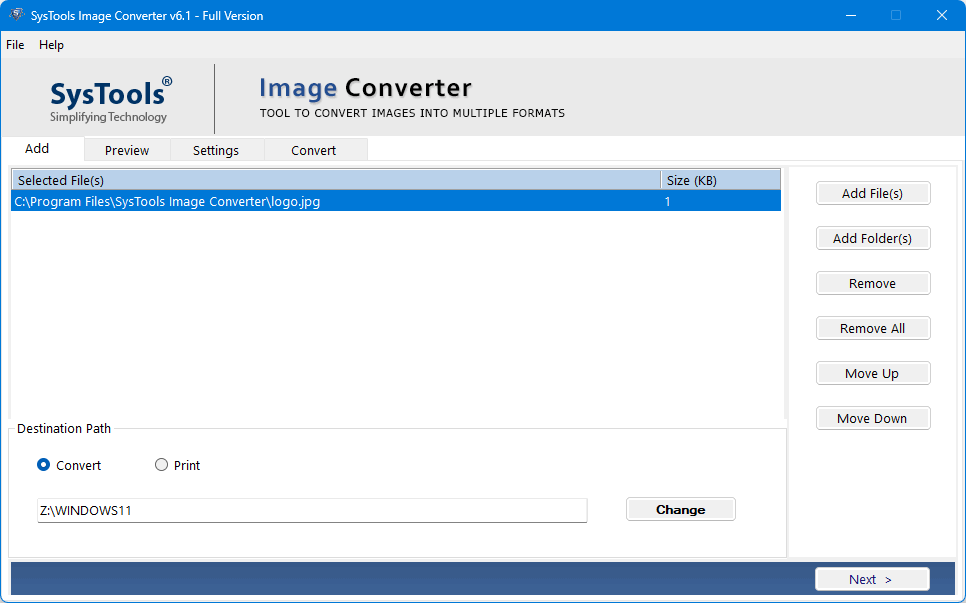Sort by the Size (KB) column header

721,180
